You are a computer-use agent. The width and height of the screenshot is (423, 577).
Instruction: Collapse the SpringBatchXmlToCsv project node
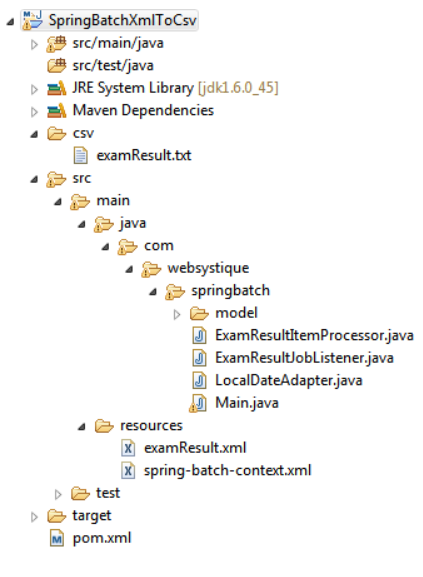pos(11,22)
